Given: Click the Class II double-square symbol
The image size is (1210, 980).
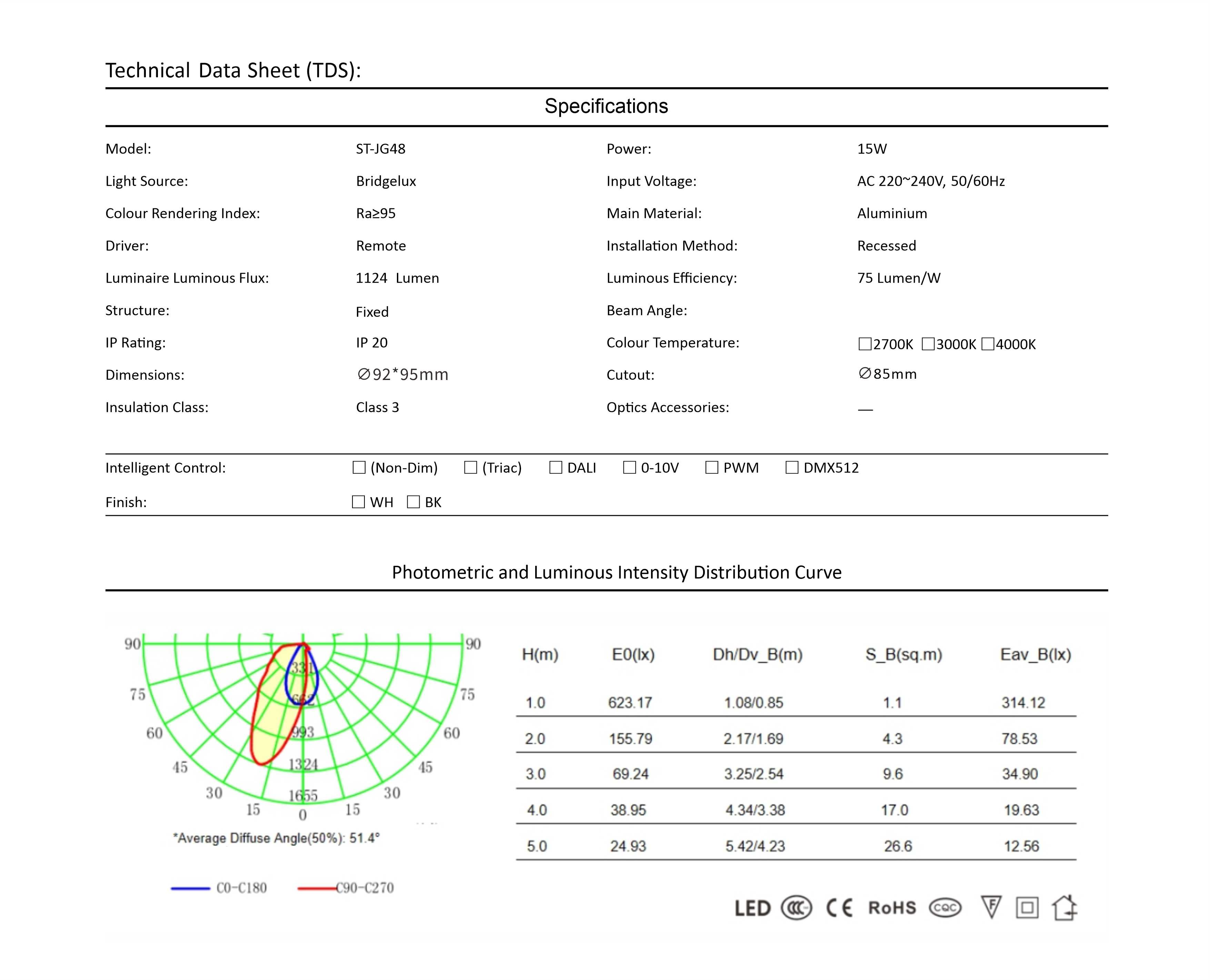Looking at the screenshot, I should [1027, 908].
